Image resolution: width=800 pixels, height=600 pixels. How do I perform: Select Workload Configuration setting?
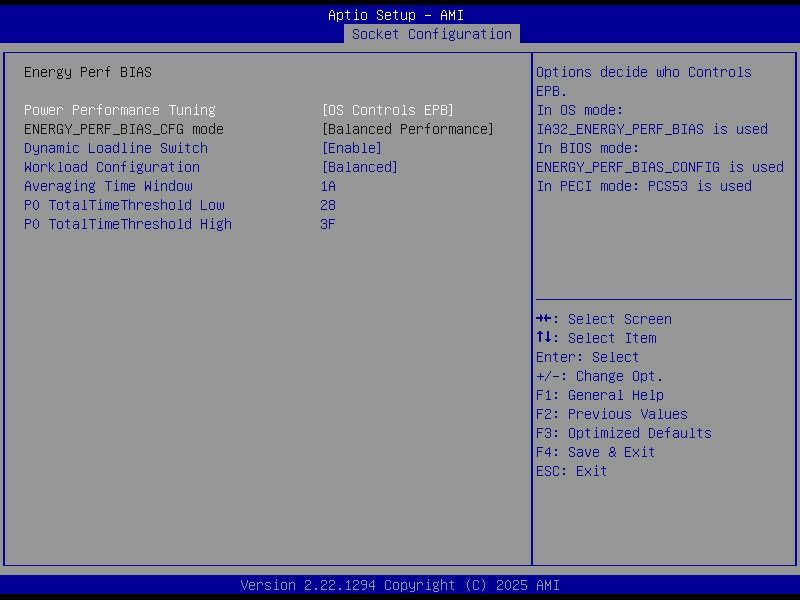click(x=112, y=167)
